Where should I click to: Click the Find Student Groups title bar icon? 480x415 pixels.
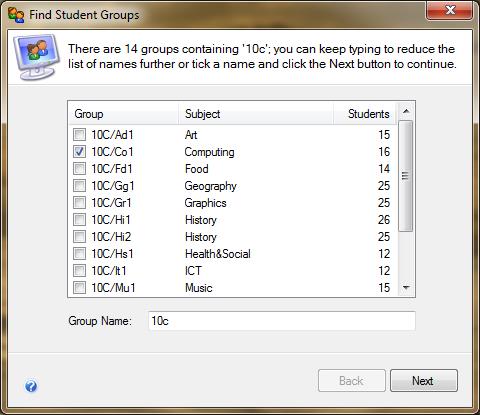[x=16, y=15]
